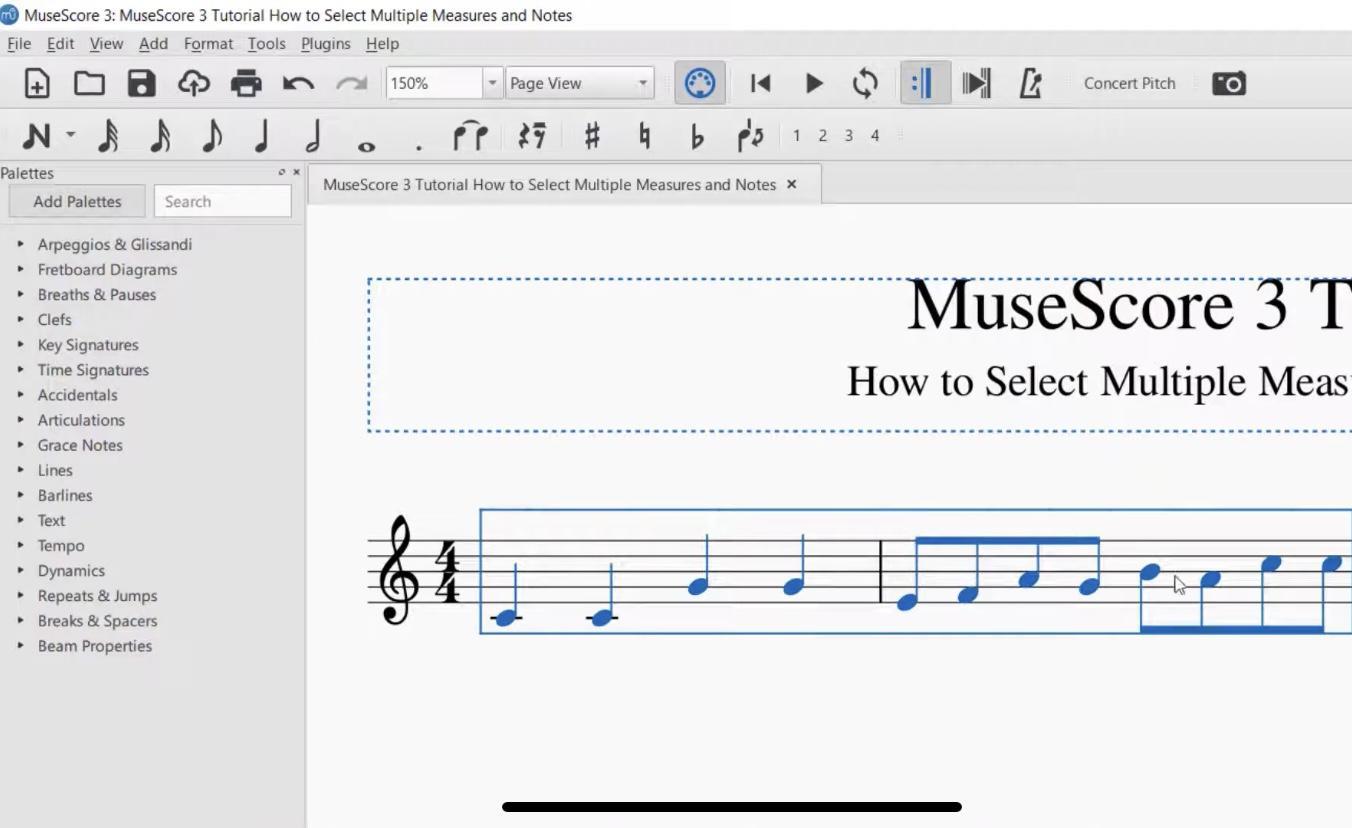Image resolution: width=1352 pixels, height=828 pixels.
Task: Select whole note duration
Action: (x=366, y=146)
